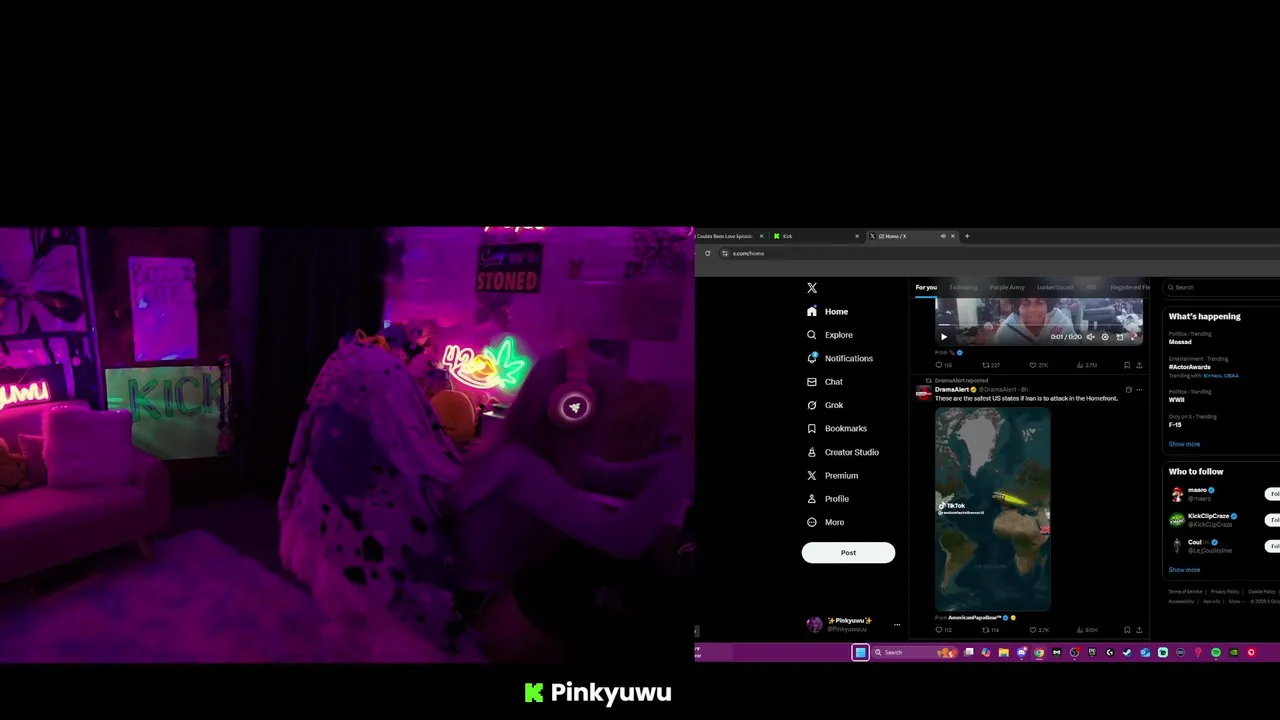Mute the video in the top post

point(1091,337)
